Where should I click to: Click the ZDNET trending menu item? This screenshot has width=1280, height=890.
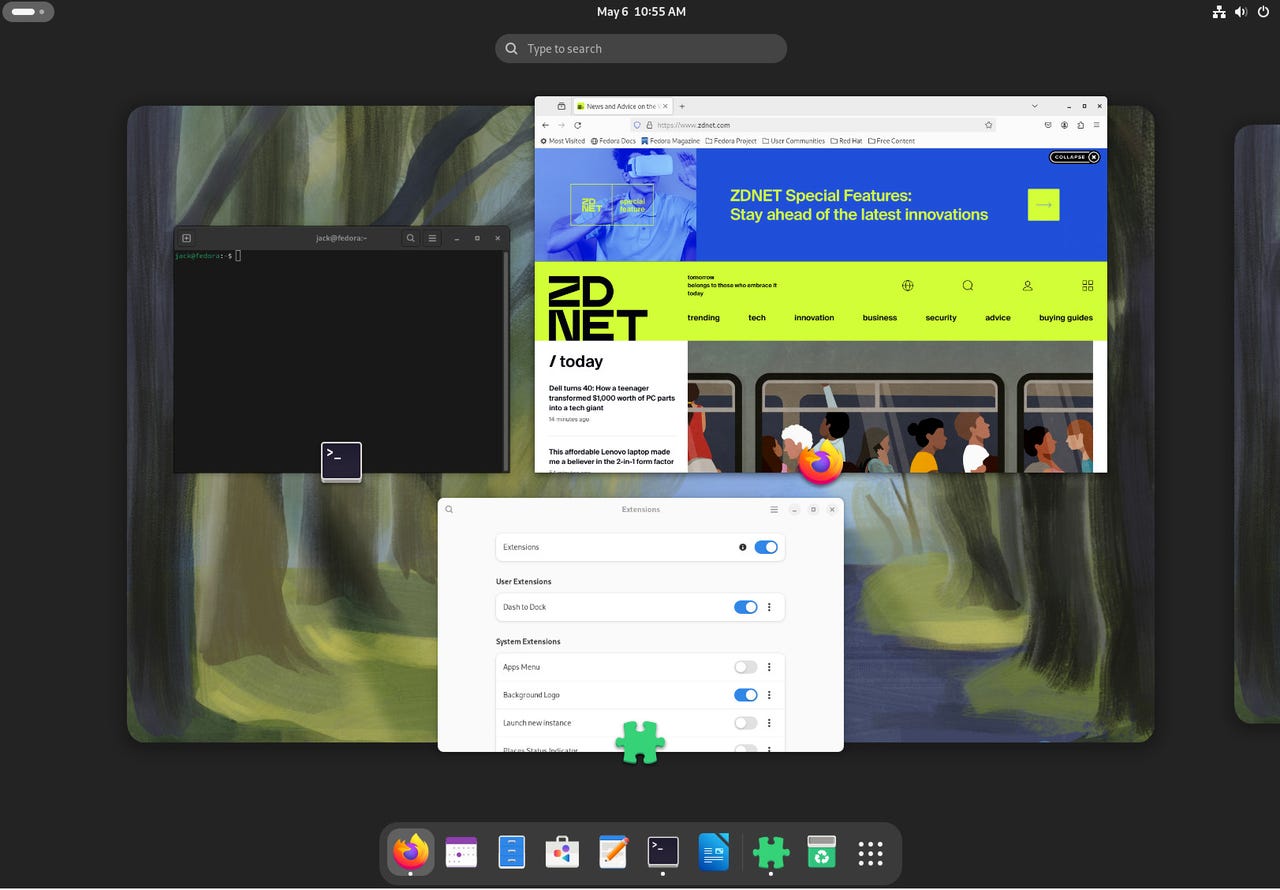[704, 318]
